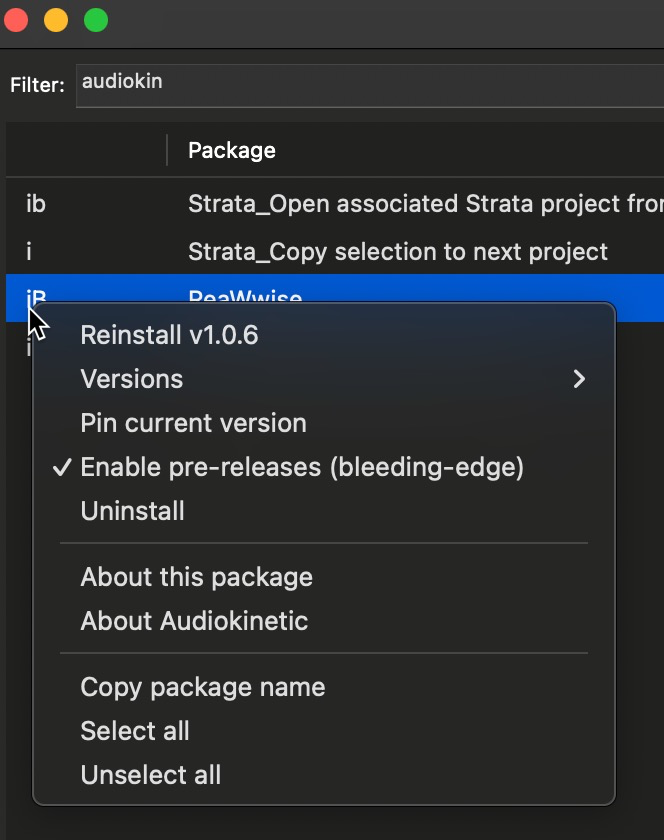The image size is (664, 840).
Task: Click the Package column header
Action: 232,151
